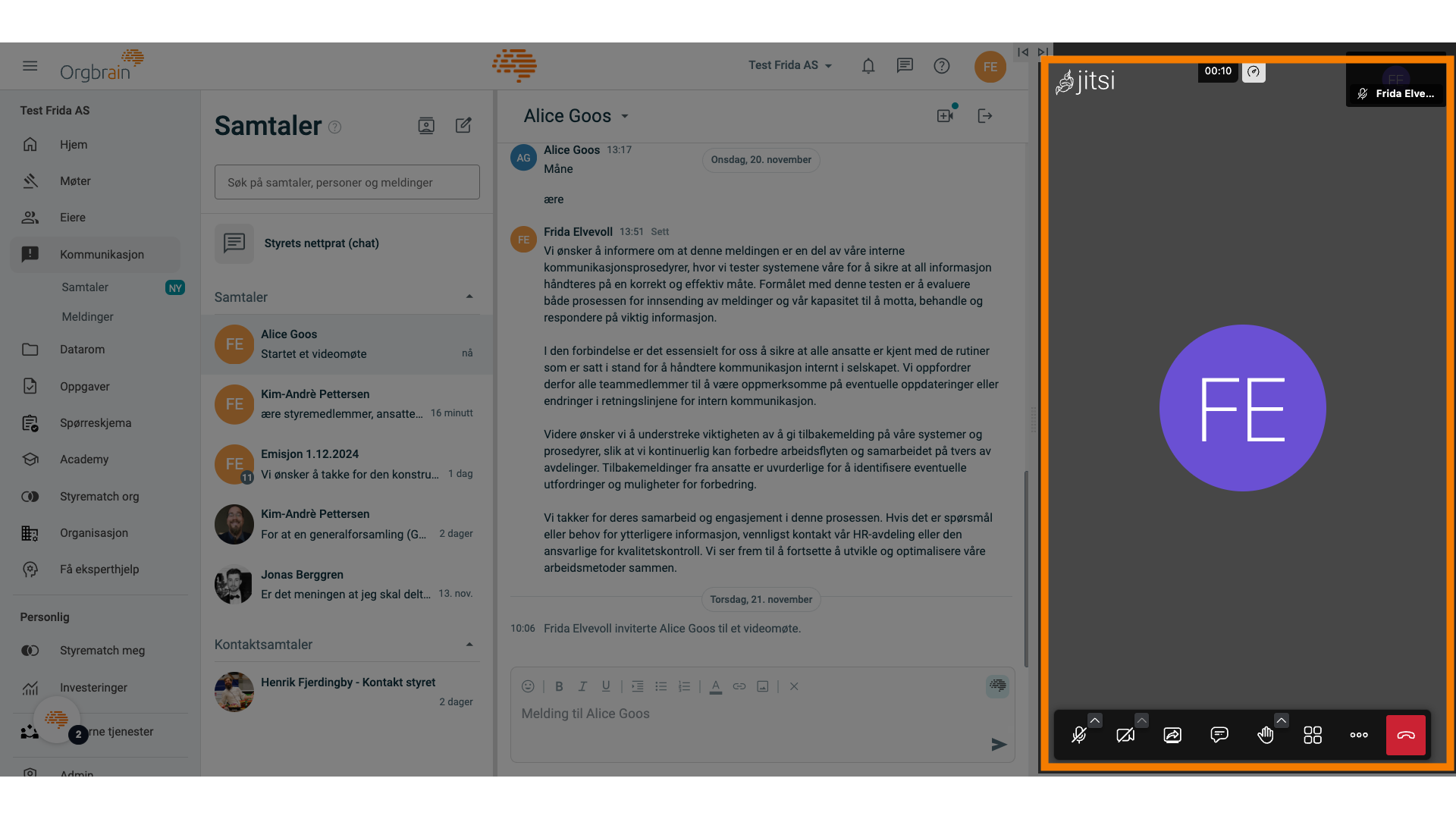Select Samtaler under Kommunikasjon menu
Viewport: 1456px width, 819px height.
84,287
